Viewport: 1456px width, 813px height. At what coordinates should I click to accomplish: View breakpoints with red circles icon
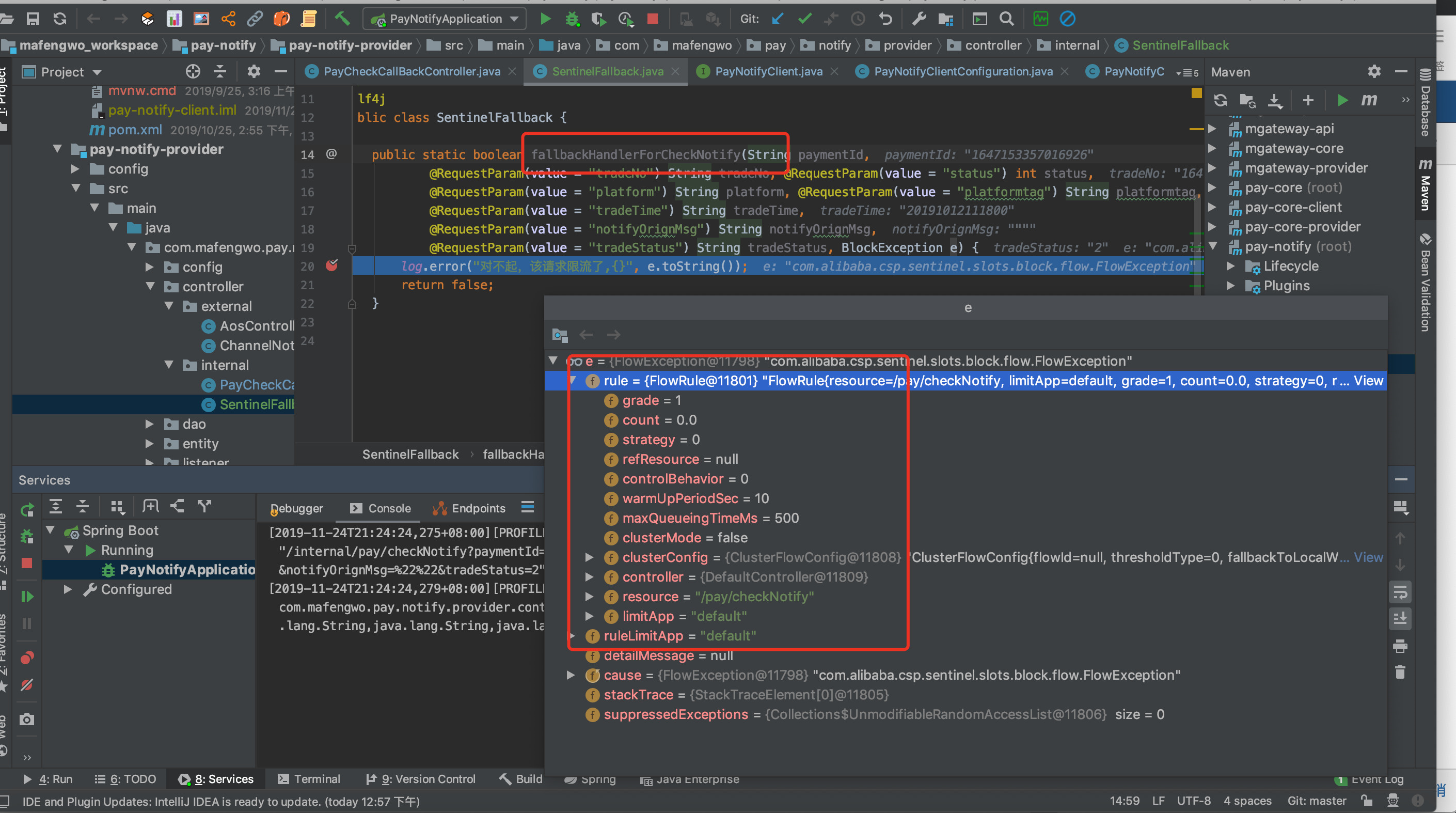[x=26, y=658]
